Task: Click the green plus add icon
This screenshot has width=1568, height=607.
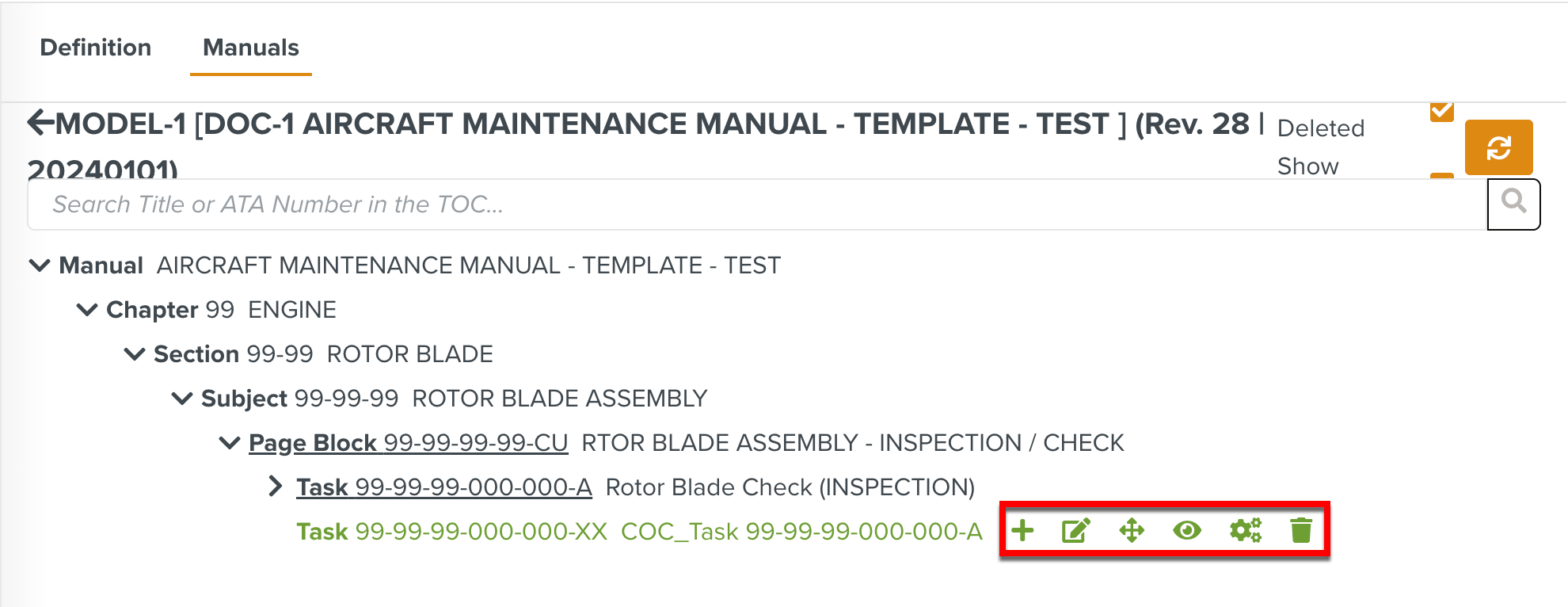Action: (x=1022, y=530)
